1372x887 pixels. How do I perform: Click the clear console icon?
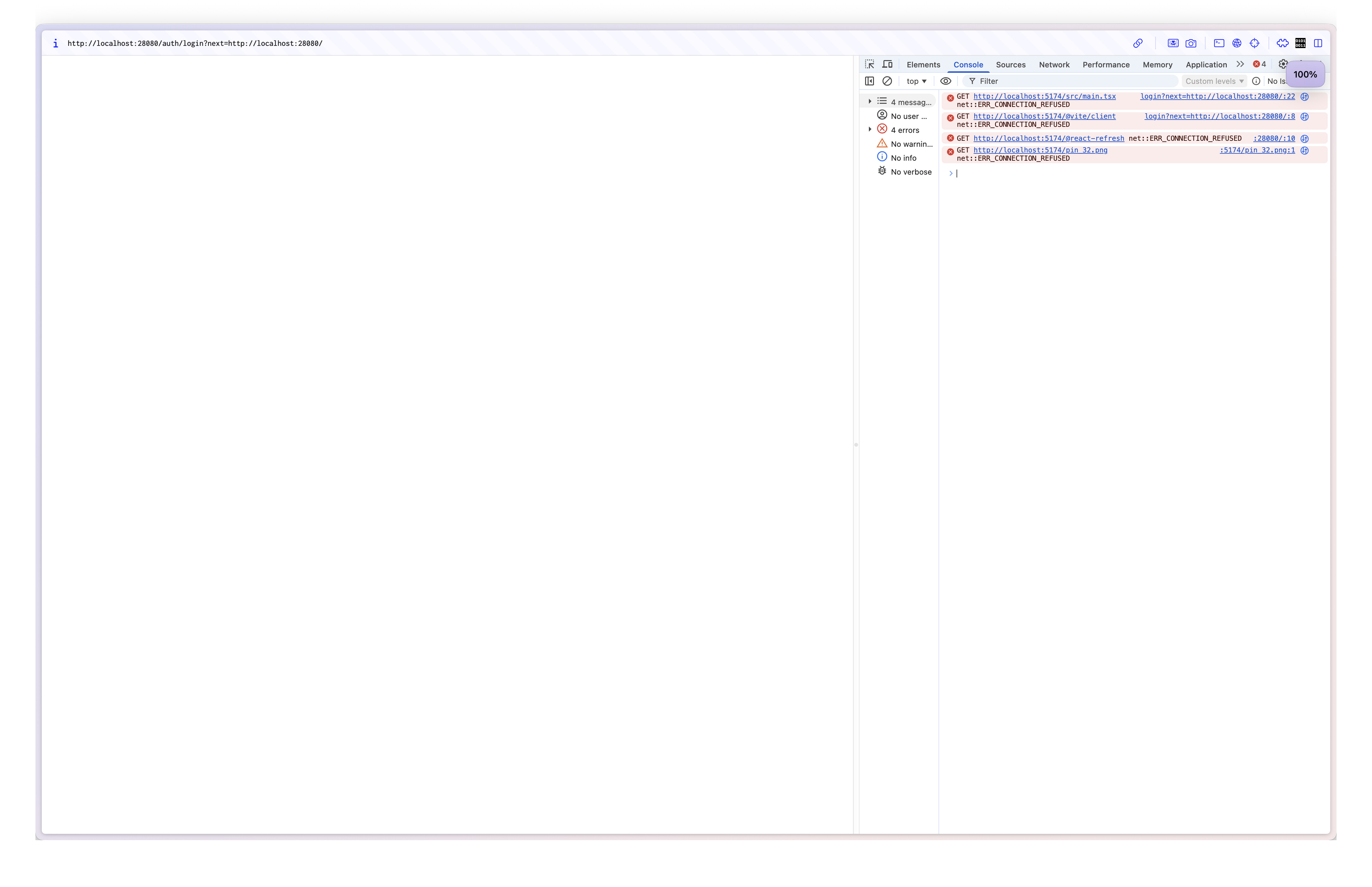[x=887, y=81]
